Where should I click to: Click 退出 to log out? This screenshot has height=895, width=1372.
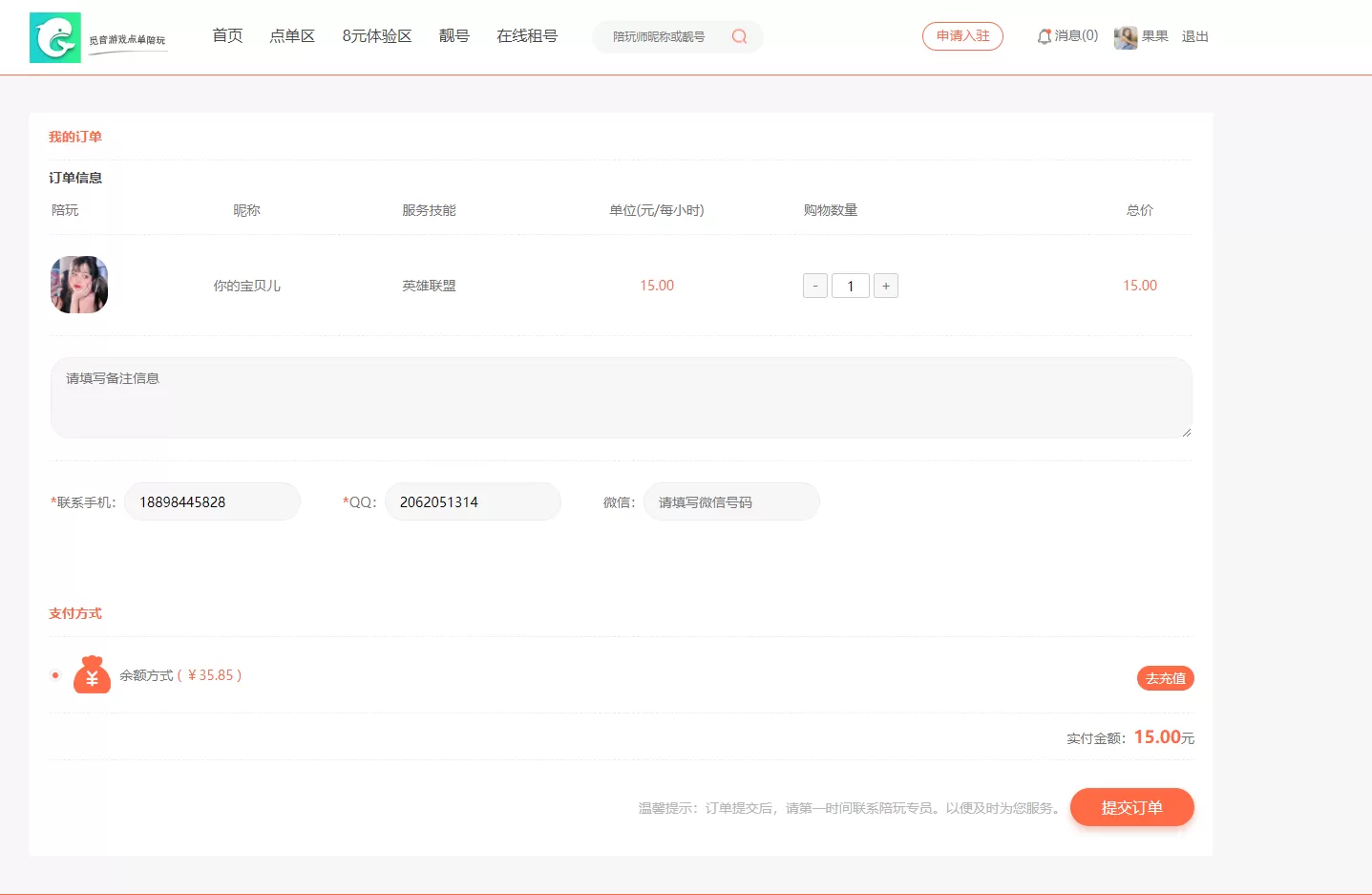(1195, 36)
